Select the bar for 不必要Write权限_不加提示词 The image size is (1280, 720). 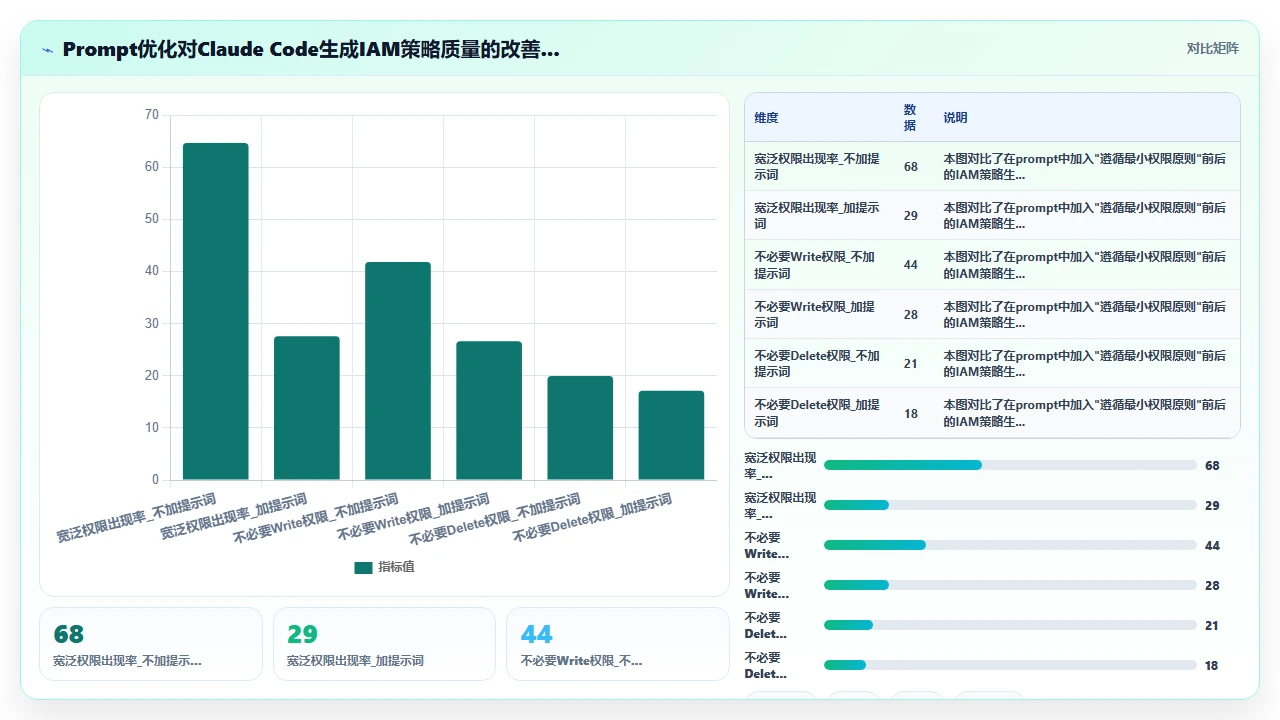[x=398, y=371]
